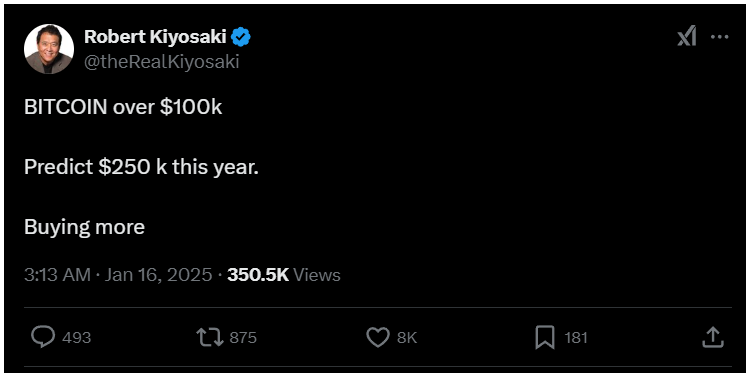Click the reply speech bubble icon
Image resolution: width=750 pixels, height=377 pixels.
click(x=43, y=337)
